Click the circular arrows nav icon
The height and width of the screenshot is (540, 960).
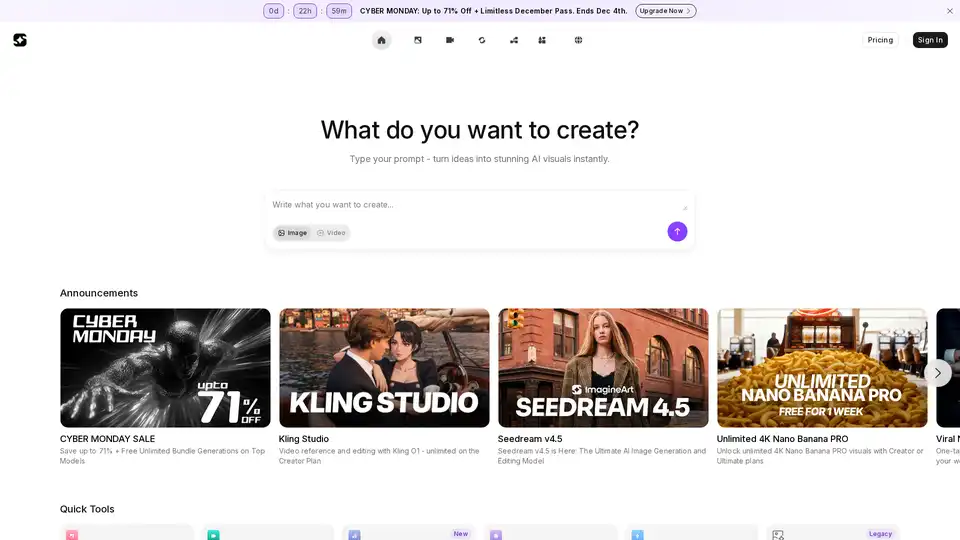point(482,40)
